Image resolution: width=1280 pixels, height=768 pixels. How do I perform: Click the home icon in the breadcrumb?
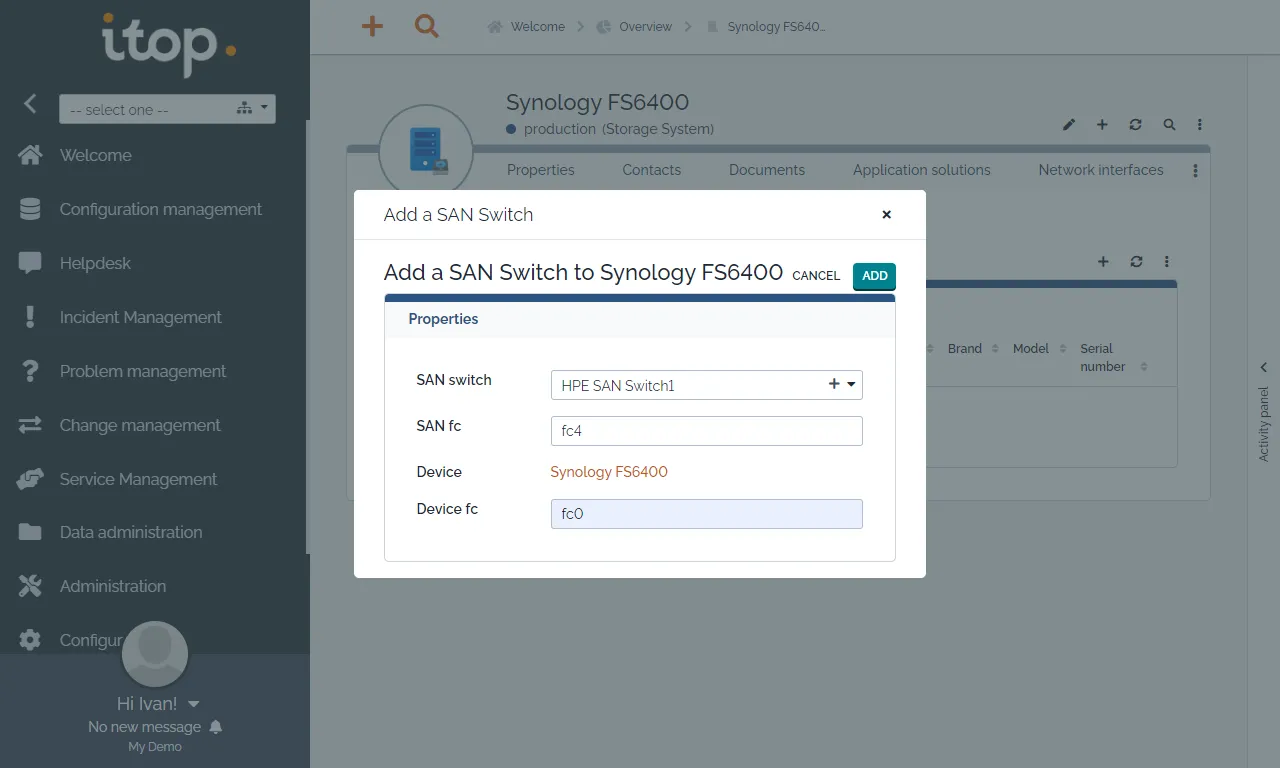494,27
